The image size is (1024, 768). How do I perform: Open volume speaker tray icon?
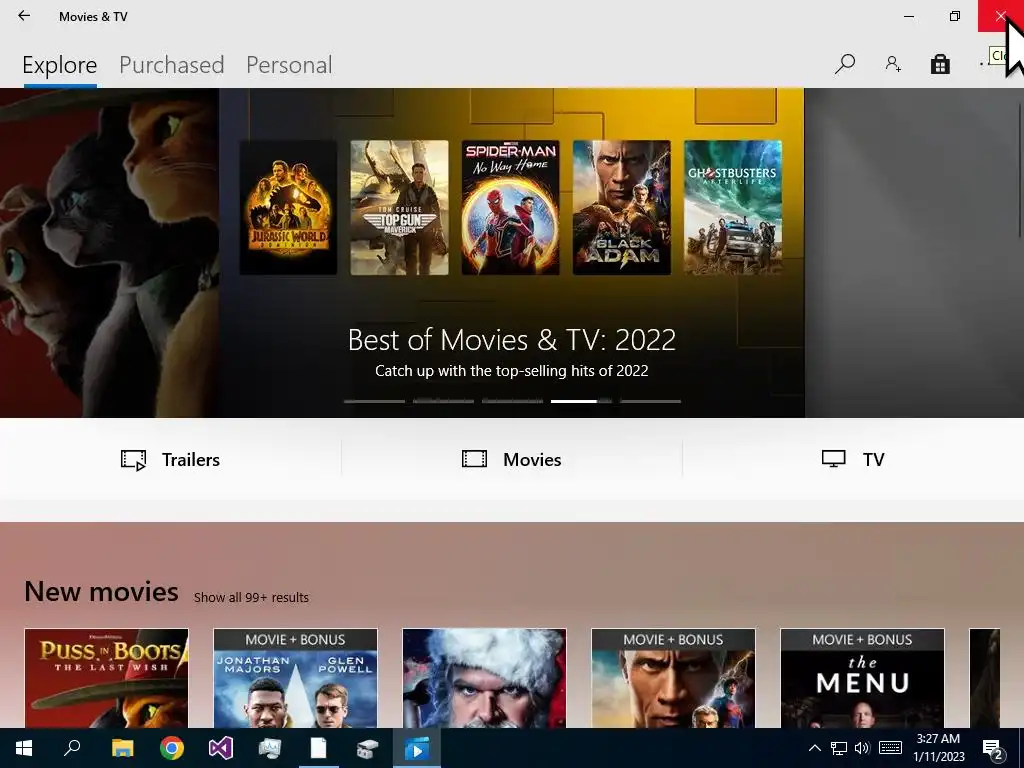click(x=862, y=748)
